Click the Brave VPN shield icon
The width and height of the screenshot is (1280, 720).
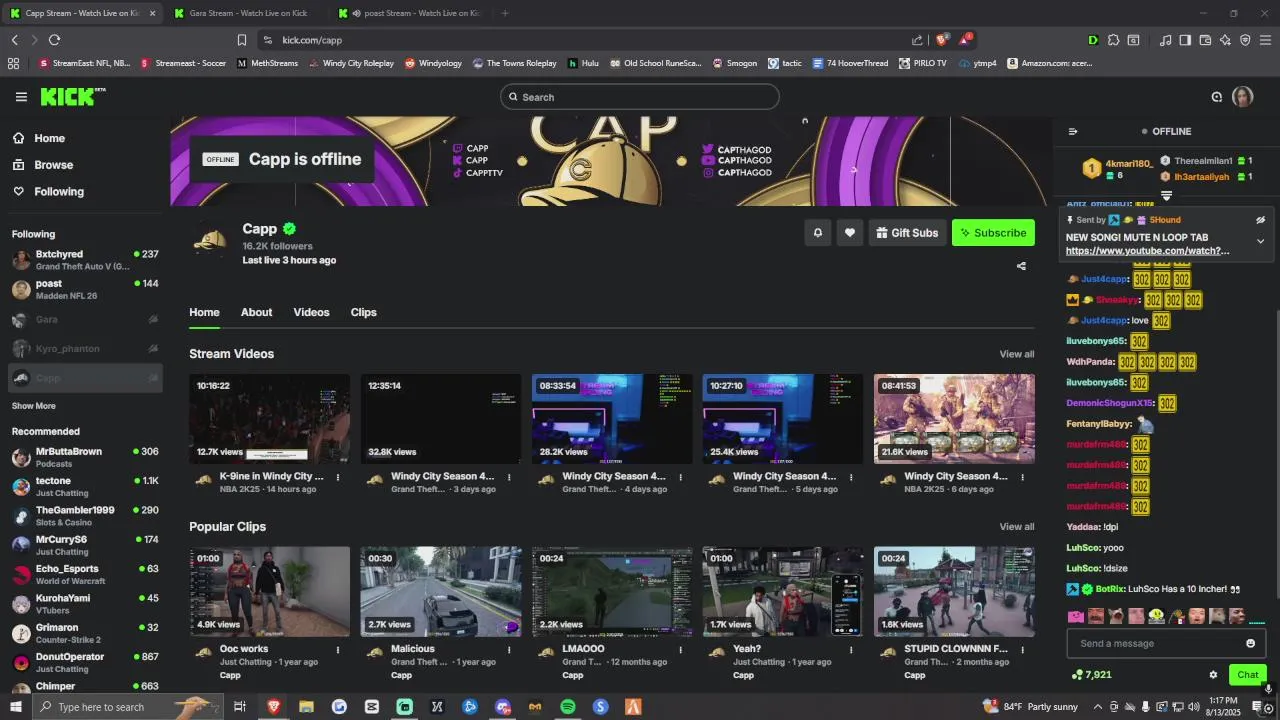pyautogui.click(x=1245, y=40)
